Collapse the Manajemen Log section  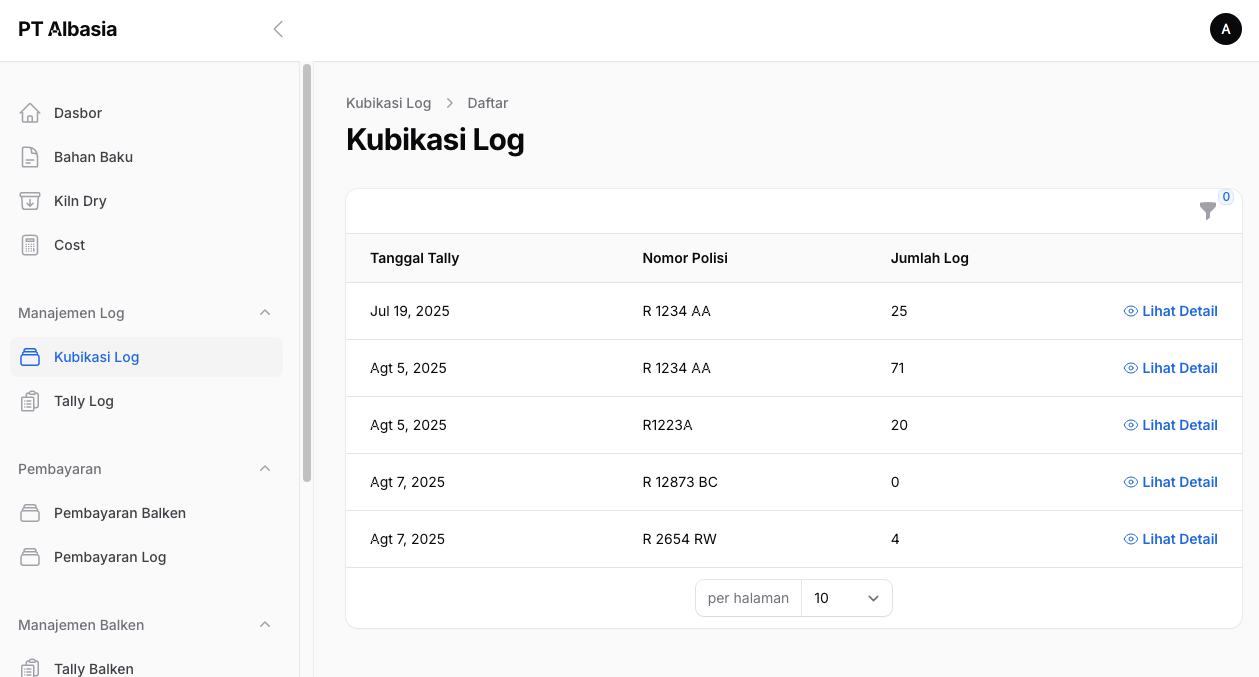[265, 313]
